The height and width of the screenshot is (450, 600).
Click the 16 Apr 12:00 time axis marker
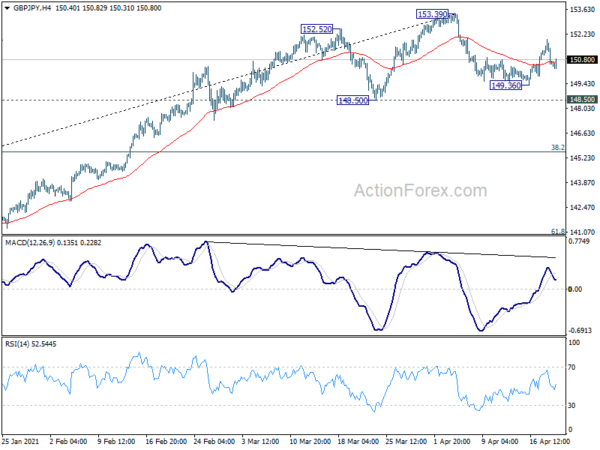coord(550,441)
